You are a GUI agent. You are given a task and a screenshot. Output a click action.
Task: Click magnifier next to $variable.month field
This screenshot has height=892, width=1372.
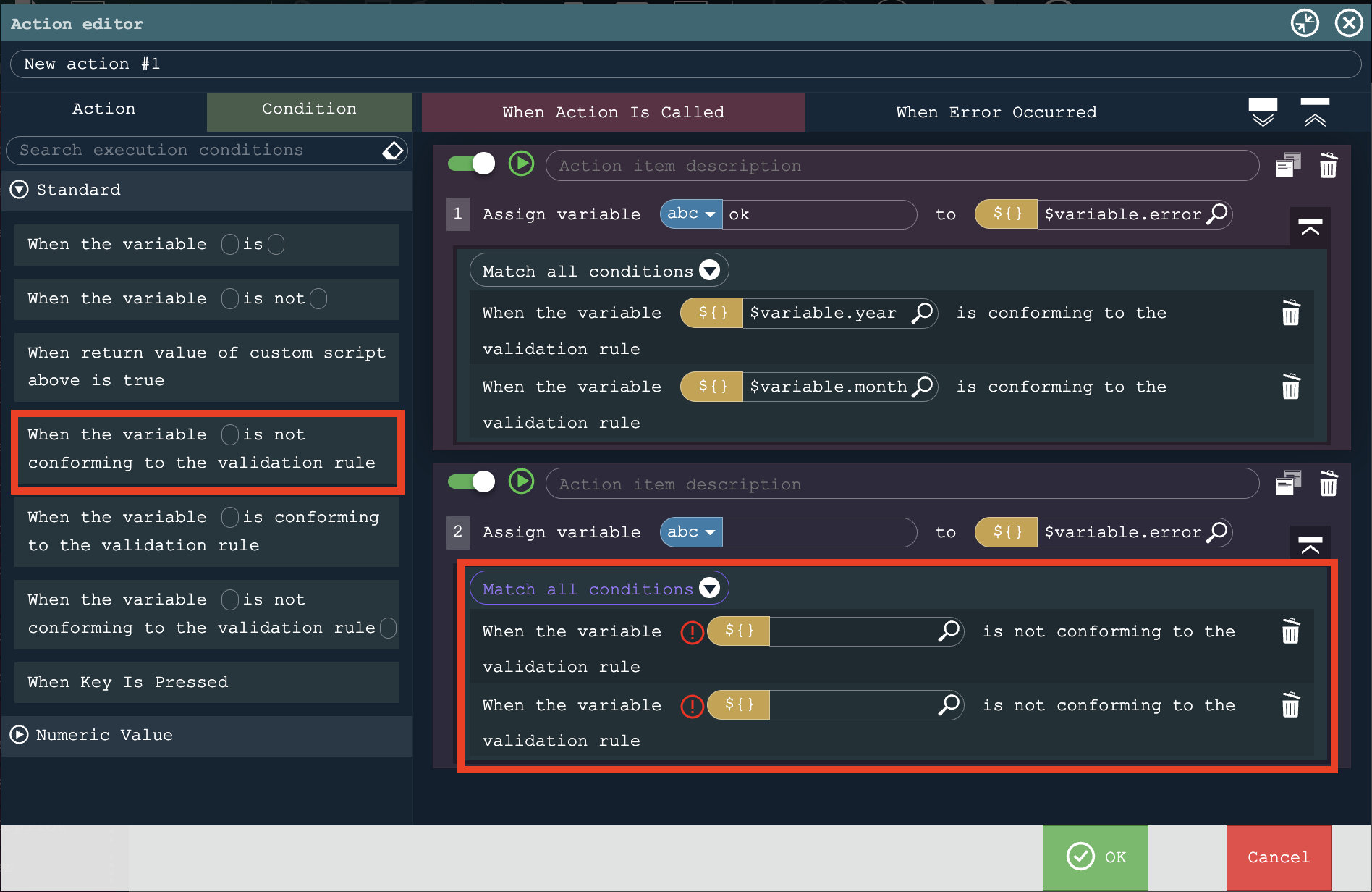pyautogui.click(x=923, y=387)
